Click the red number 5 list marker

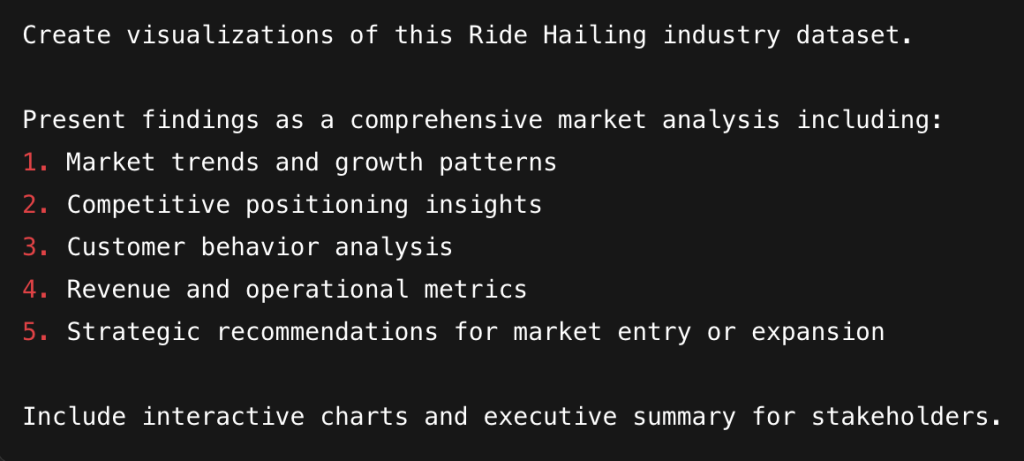coord(36,332)
